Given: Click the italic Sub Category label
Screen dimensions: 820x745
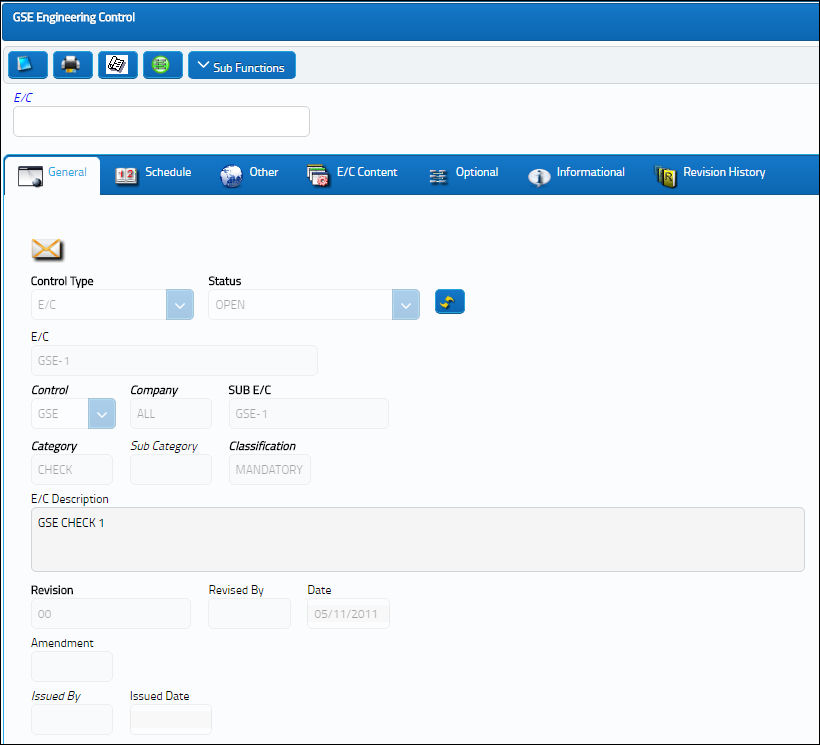Looking at the screenshot, I should 164,446.
